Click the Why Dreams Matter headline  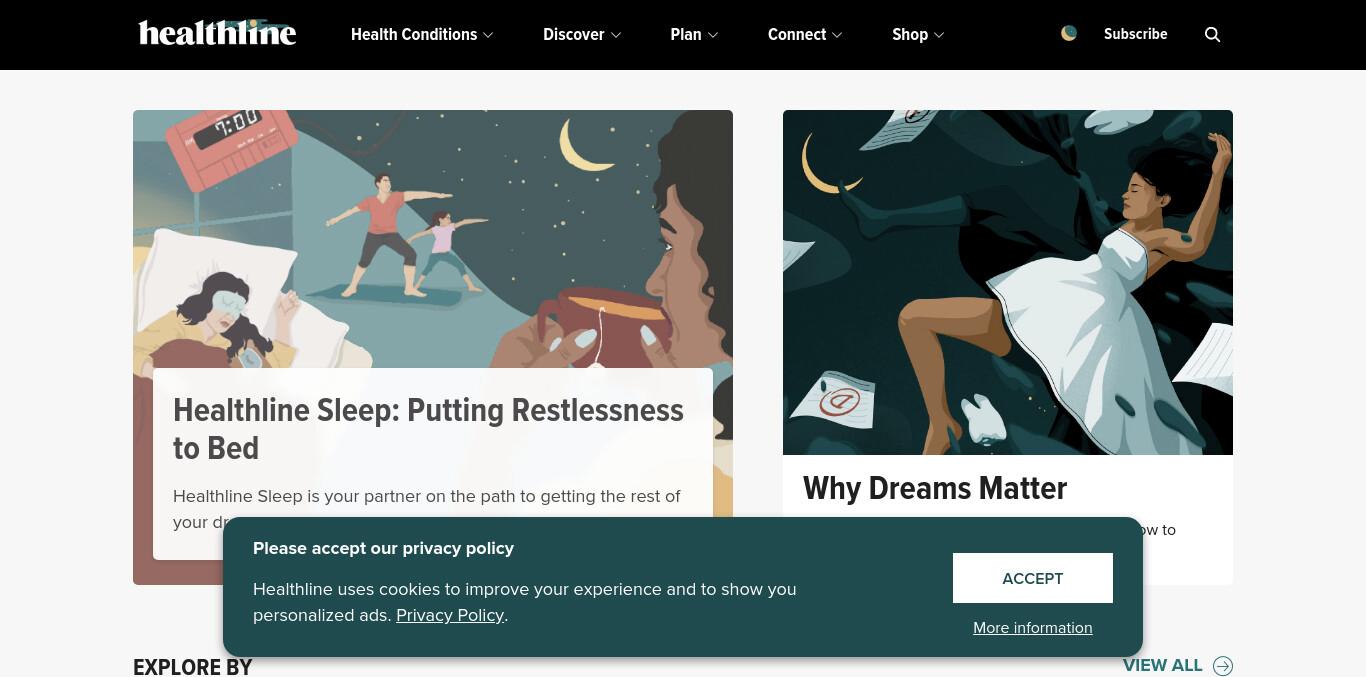click(x=935, y=488)
